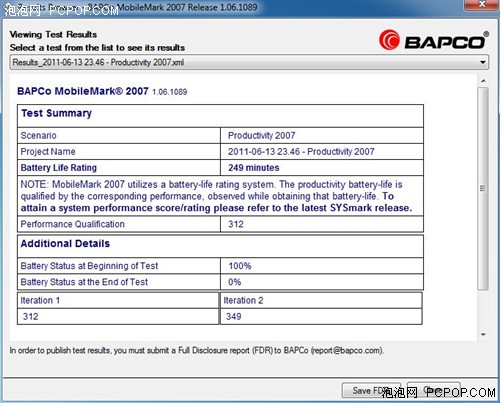The width and height of the screenshot is (500, 403).
Task: Click the 'Viewing Test Results' heading
Action: pyautogui.click(x=53, y=34)
